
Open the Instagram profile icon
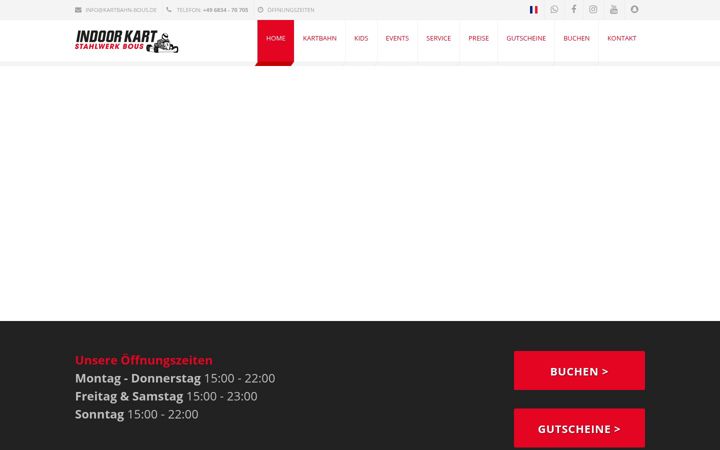click(593, 9)
